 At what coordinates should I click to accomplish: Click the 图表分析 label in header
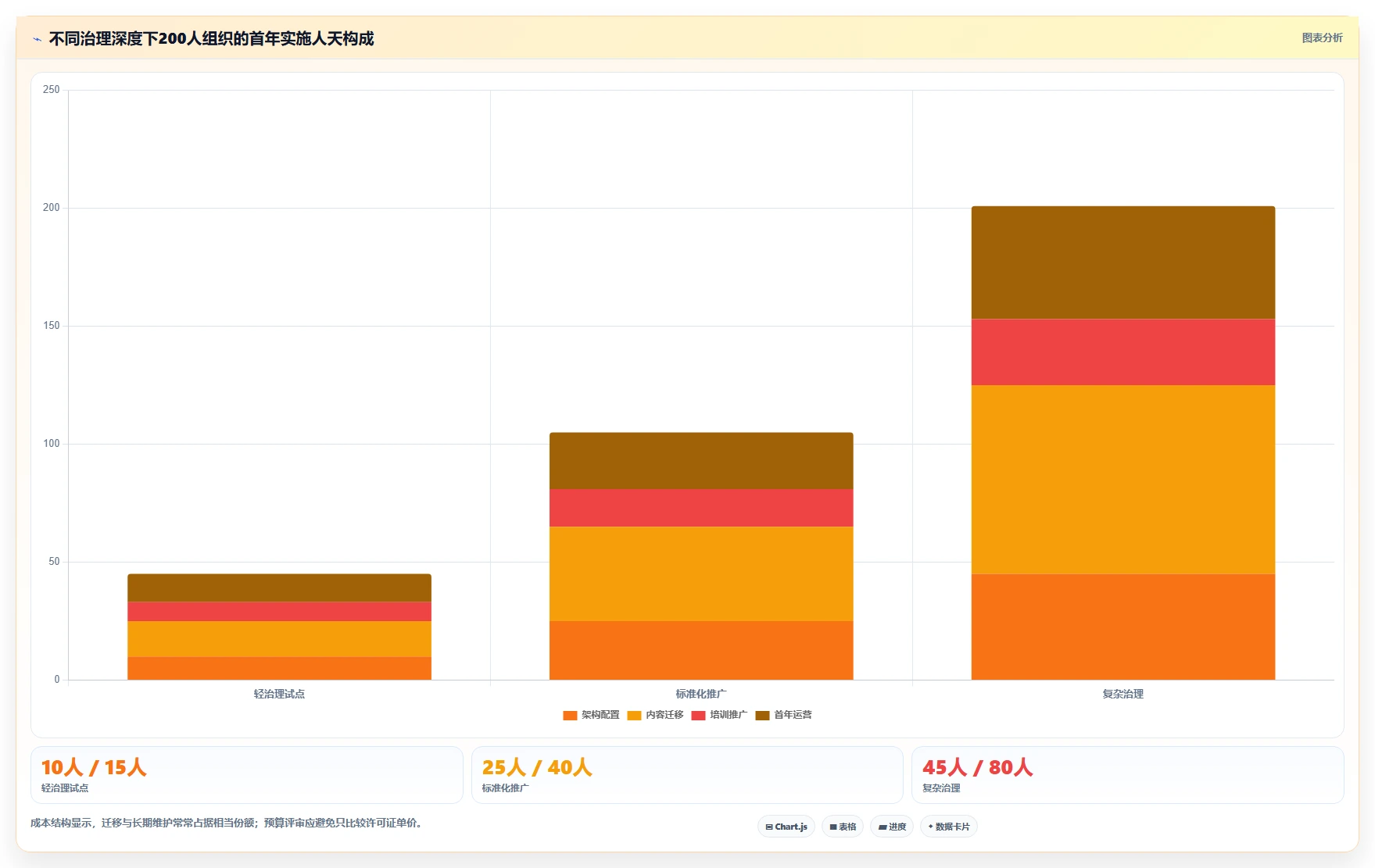coord(1322,38)
